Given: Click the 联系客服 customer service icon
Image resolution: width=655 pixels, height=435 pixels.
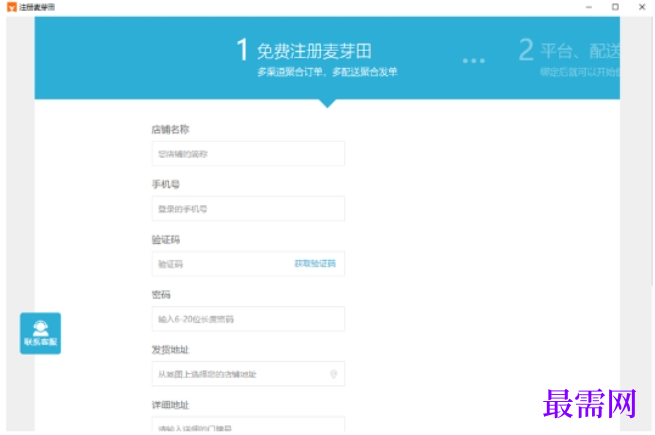Looking at the screenshot, I should tap(41, 333).
